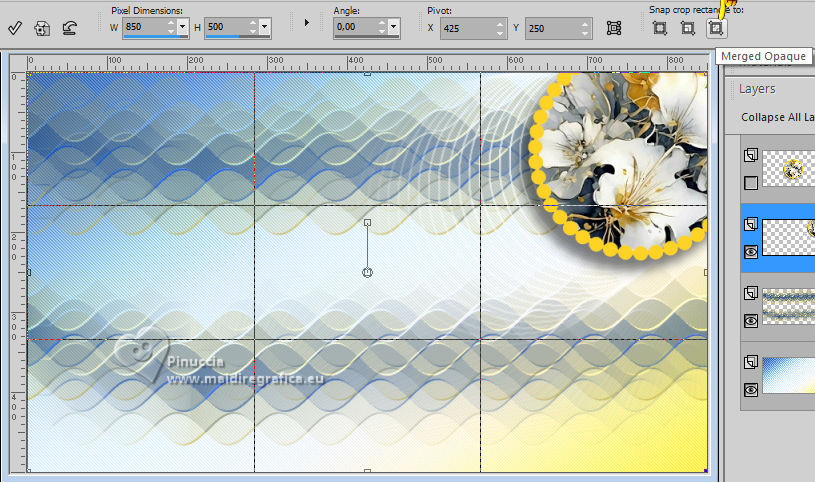The image size is (815, 482).
Task: Open the Angle value dropdown
Action: pyautogui.click(x=393, y=27)
